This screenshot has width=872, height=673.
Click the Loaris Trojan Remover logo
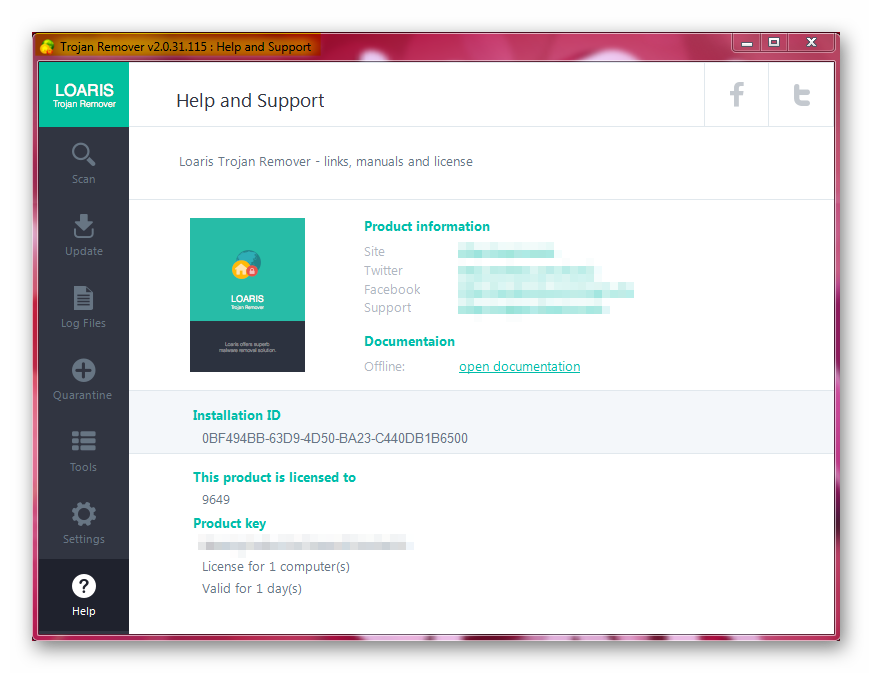tap(84, 95)
